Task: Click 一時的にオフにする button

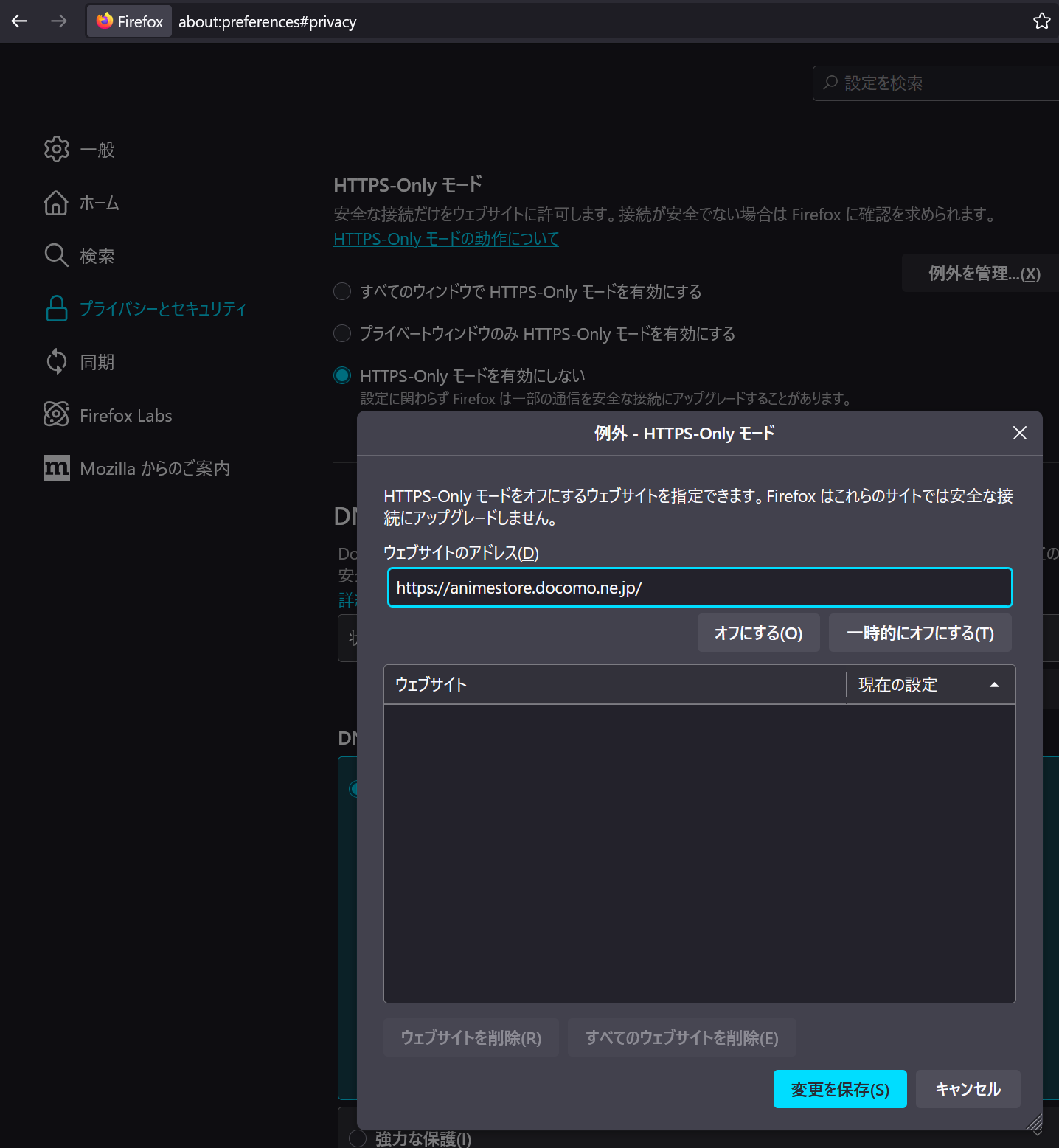Action: click(x=920, y=633)
